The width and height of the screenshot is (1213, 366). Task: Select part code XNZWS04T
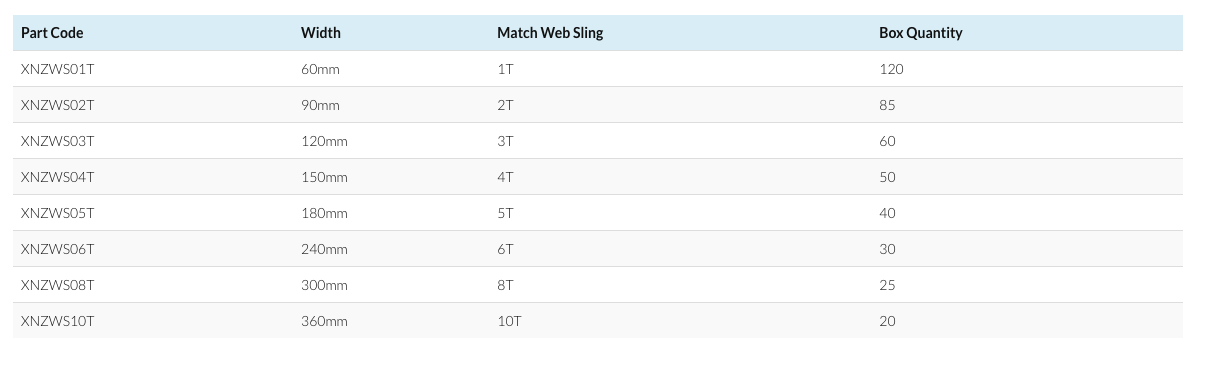coord(58,177)
